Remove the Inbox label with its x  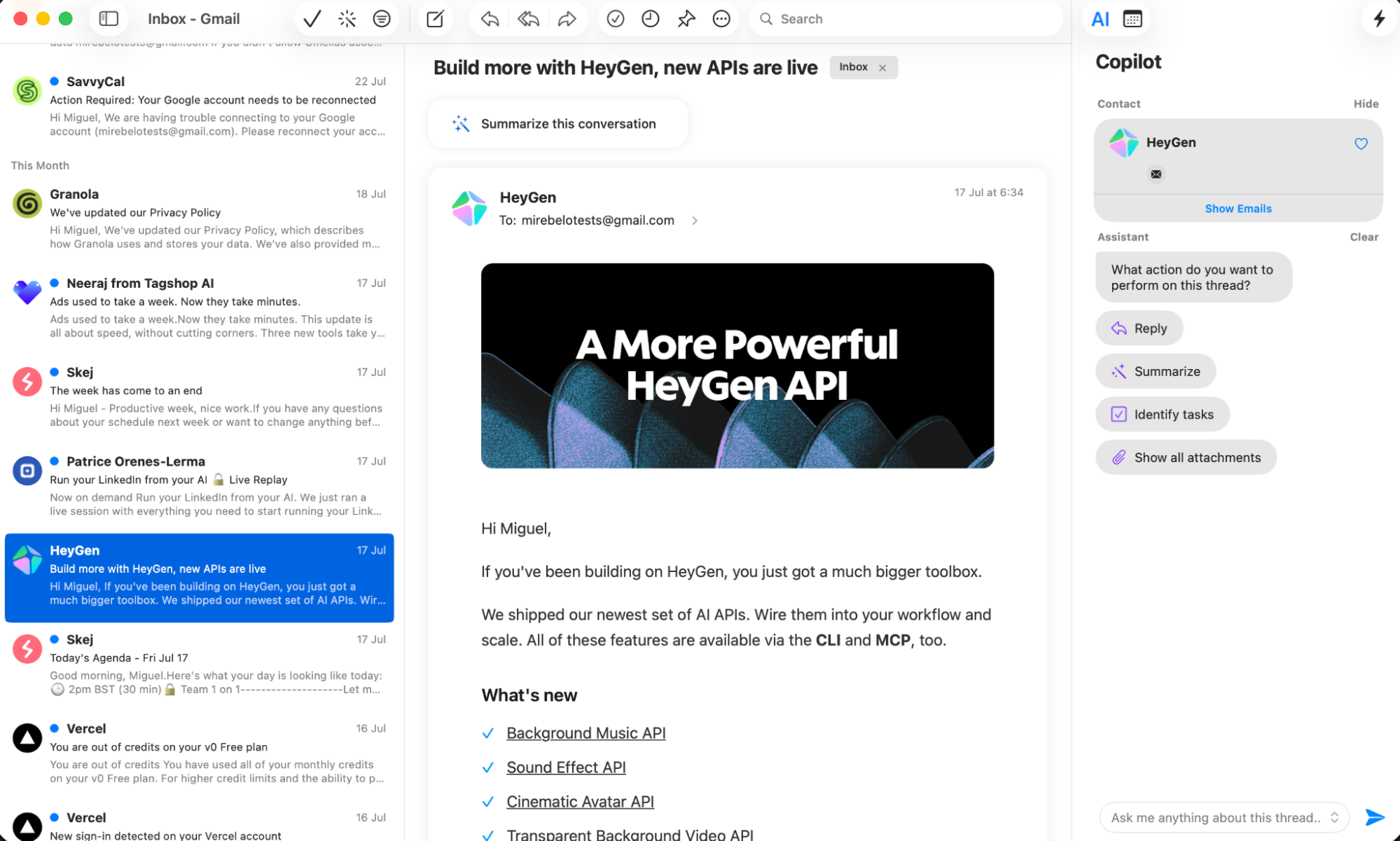tap(882, 68)
